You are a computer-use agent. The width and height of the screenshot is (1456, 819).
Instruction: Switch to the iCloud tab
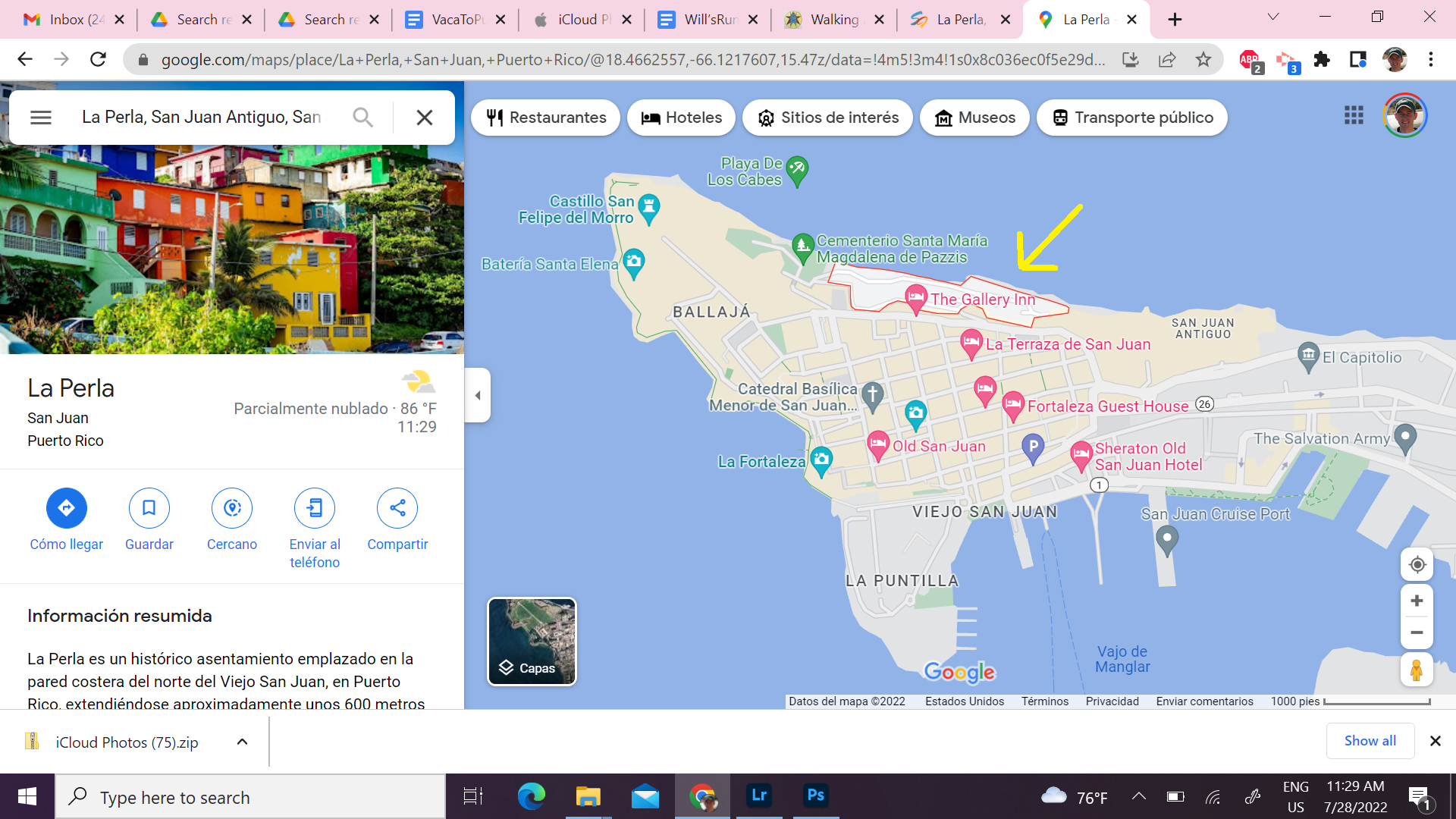pyautogui.click(x=582, y=20)
